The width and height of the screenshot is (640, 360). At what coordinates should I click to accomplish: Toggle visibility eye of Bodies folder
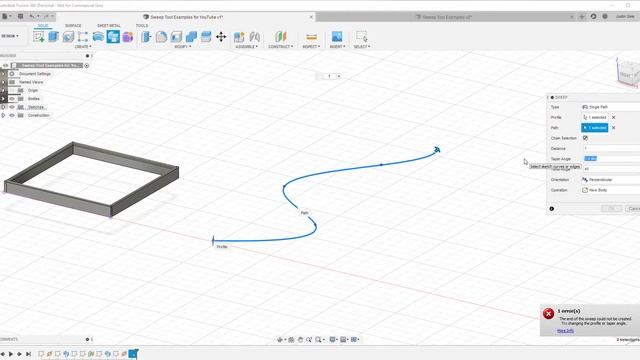click(x=12, y=99)
